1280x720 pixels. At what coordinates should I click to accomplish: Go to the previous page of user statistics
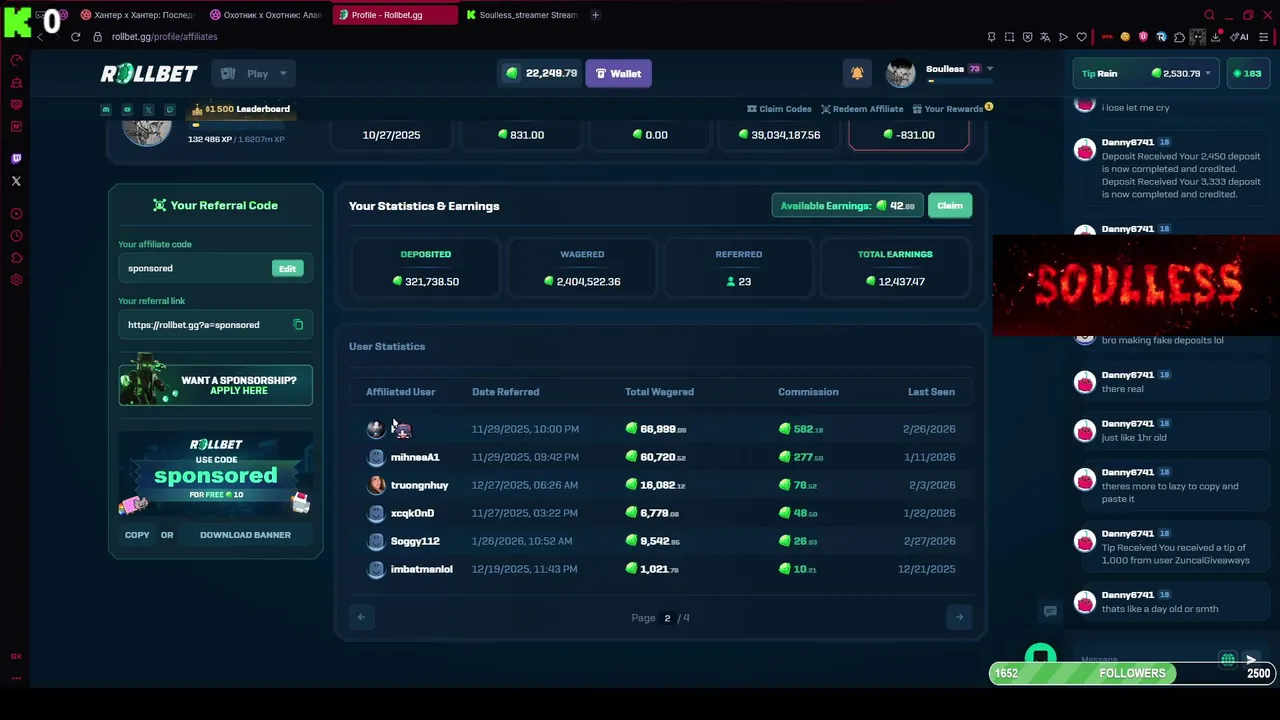click(x=362, y=617)
